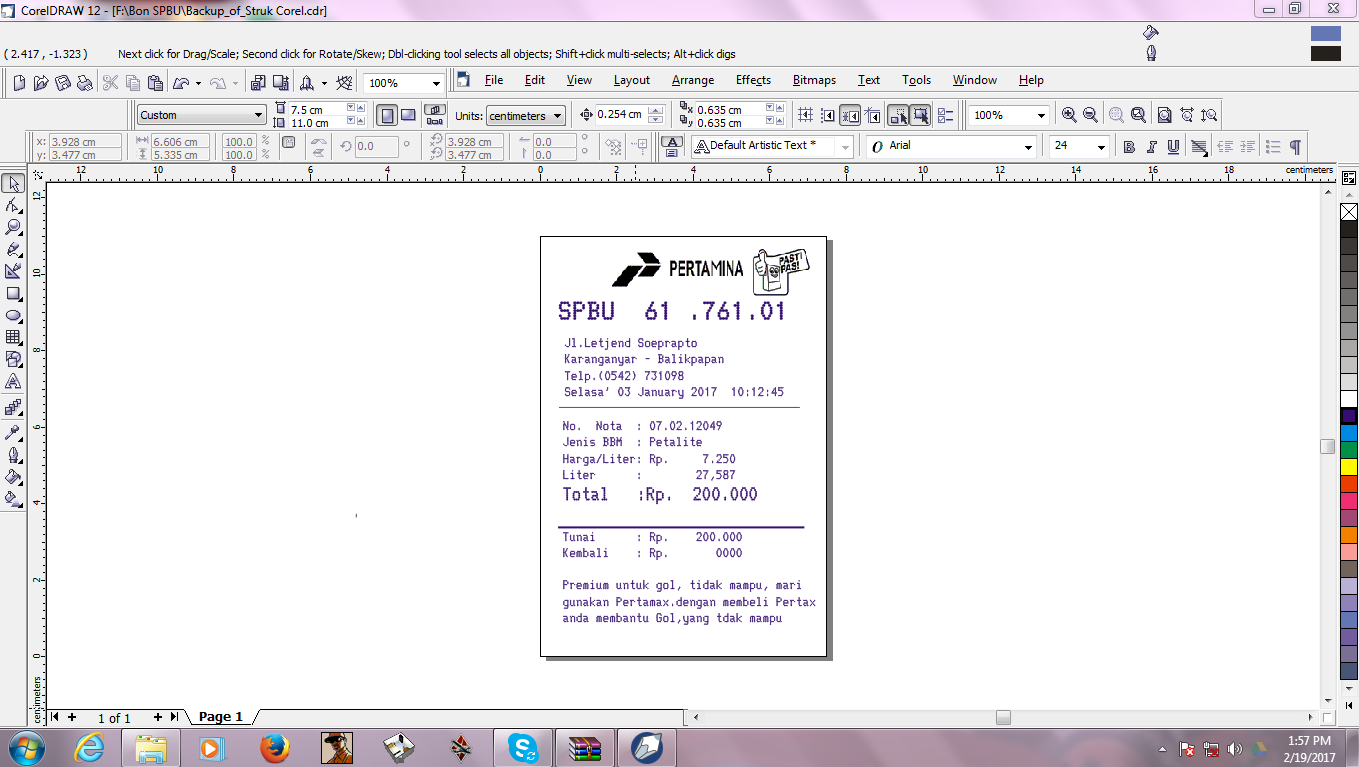
Task: Pick the yellow swatch in the color palette
Action: [x=1348, y=467]
